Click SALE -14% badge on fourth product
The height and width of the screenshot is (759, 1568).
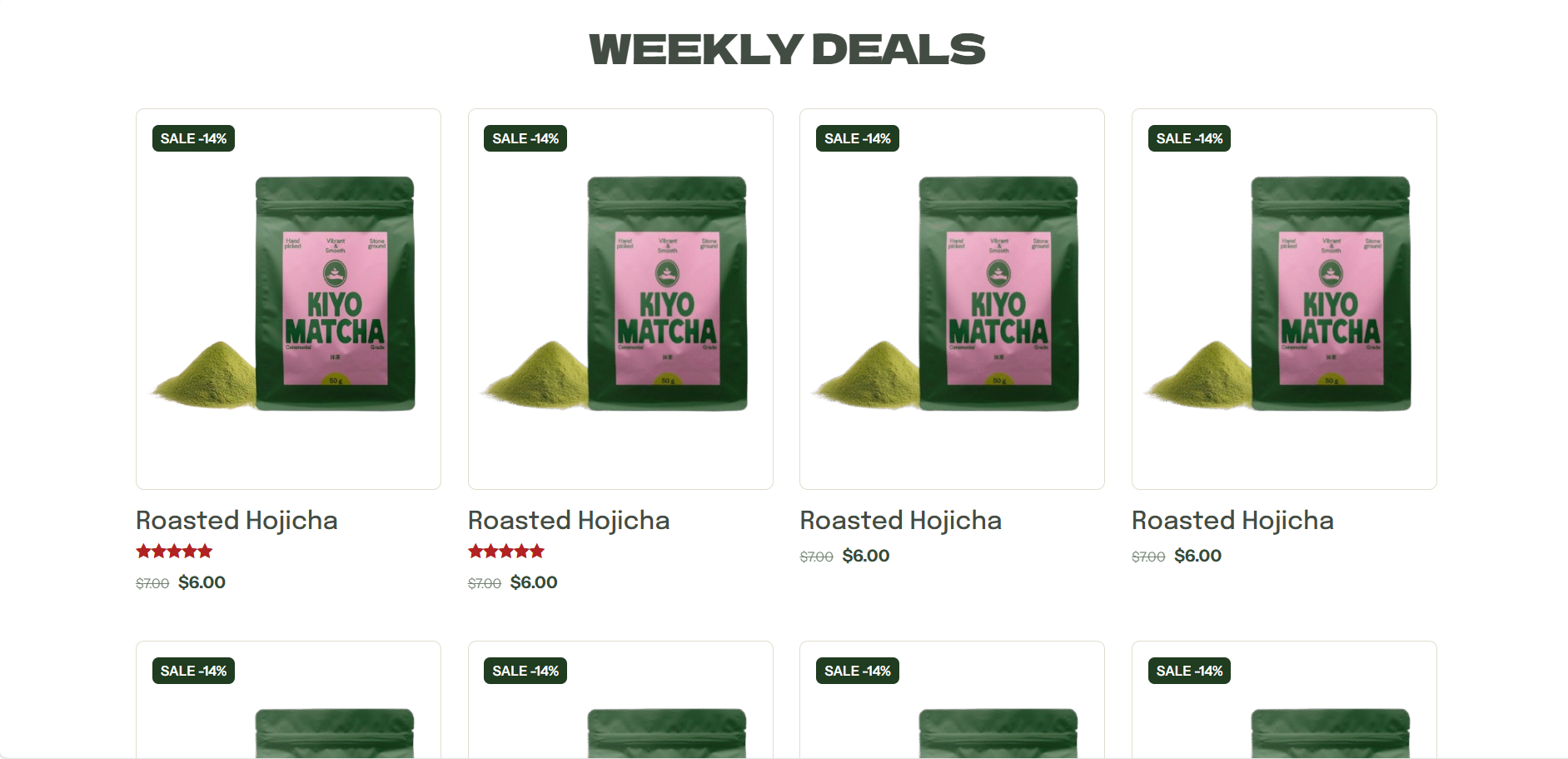pyautogui.click(x=1189, y=138)
